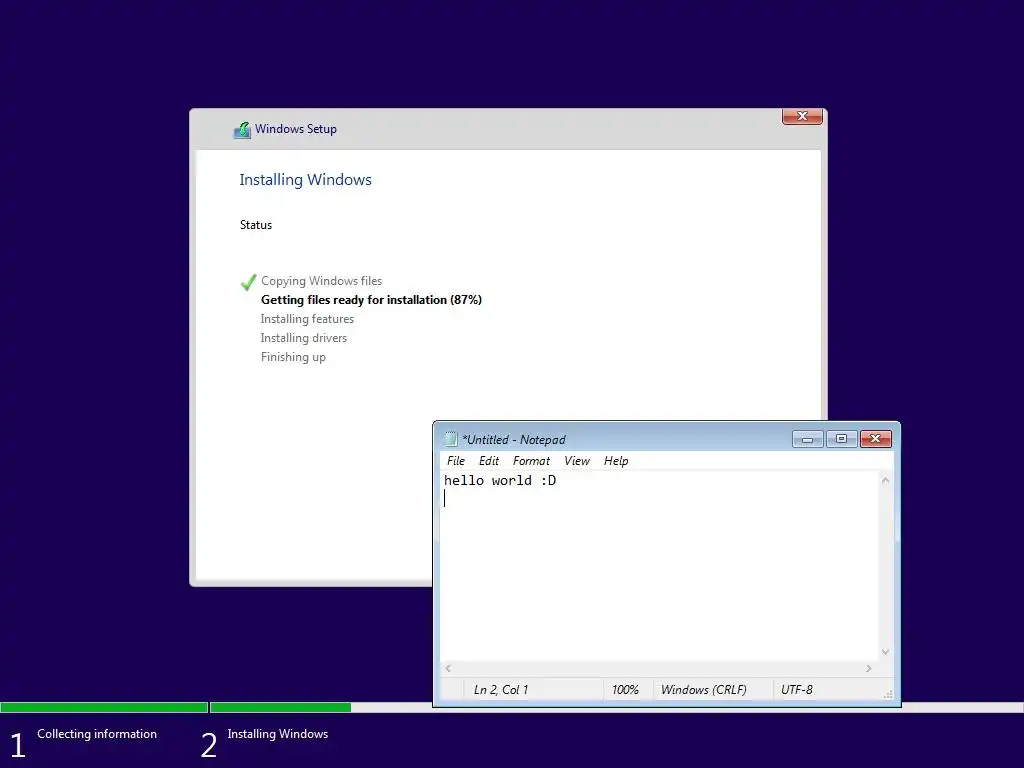Click the Windows Setup icon in title bar
Viewport: 1024px width, 768px height.
(242, 130)
